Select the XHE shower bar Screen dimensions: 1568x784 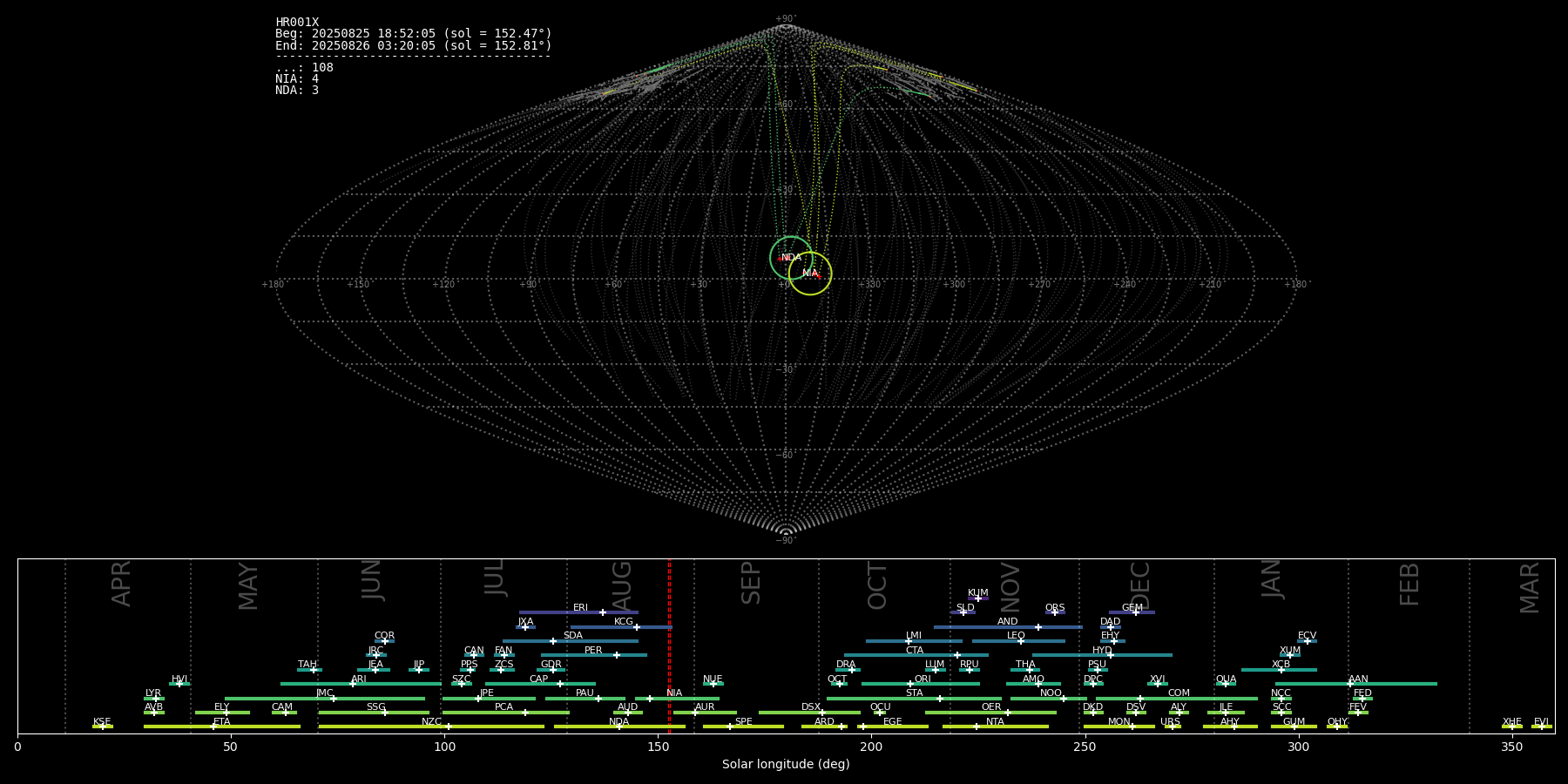tap(1512, 727)
